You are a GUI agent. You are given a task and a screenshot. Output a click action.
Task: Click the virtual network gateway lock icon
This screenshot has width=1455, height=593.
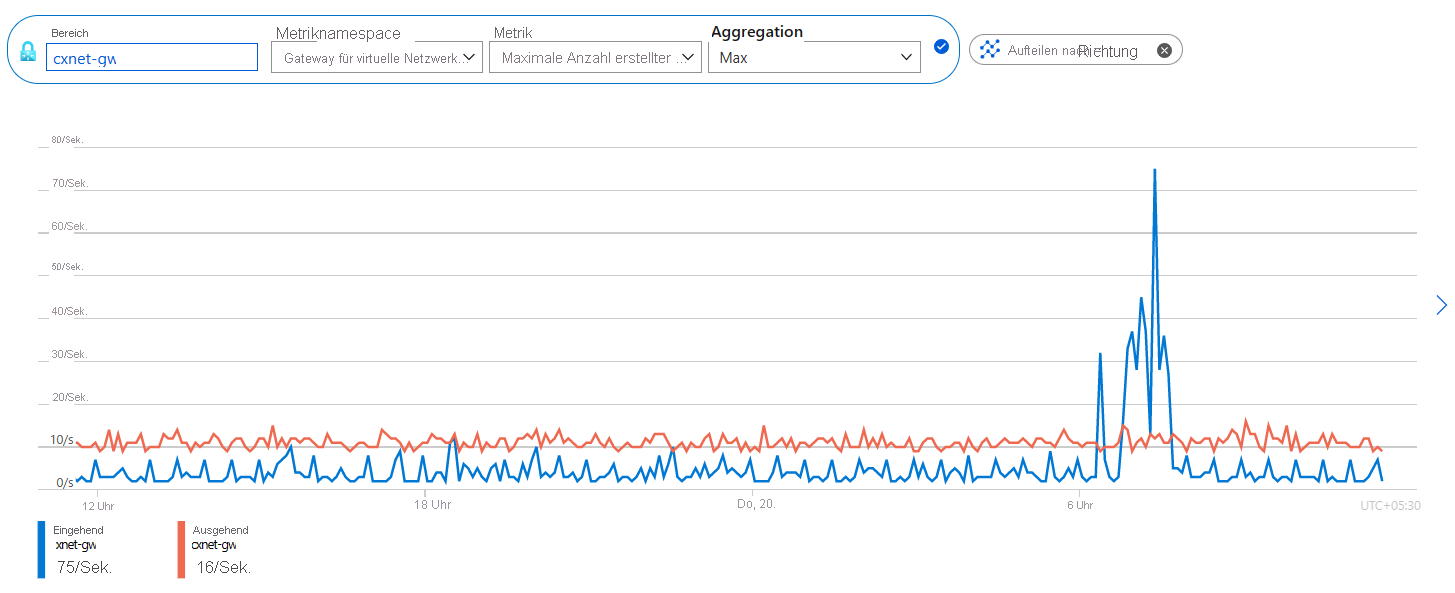click(28, 51)
